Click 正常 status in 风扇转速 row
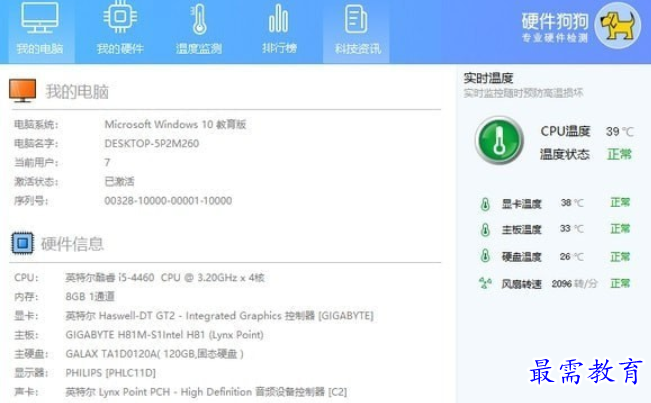Image resolution: width=651 pixels, height=403 pixels. pyautogui.click(x=620, y=283)
